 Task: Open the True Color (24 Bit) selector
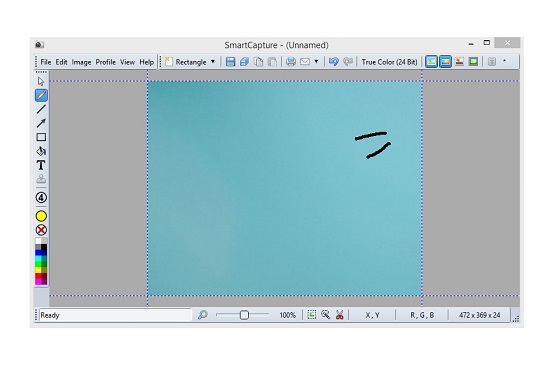coord(389,62)
